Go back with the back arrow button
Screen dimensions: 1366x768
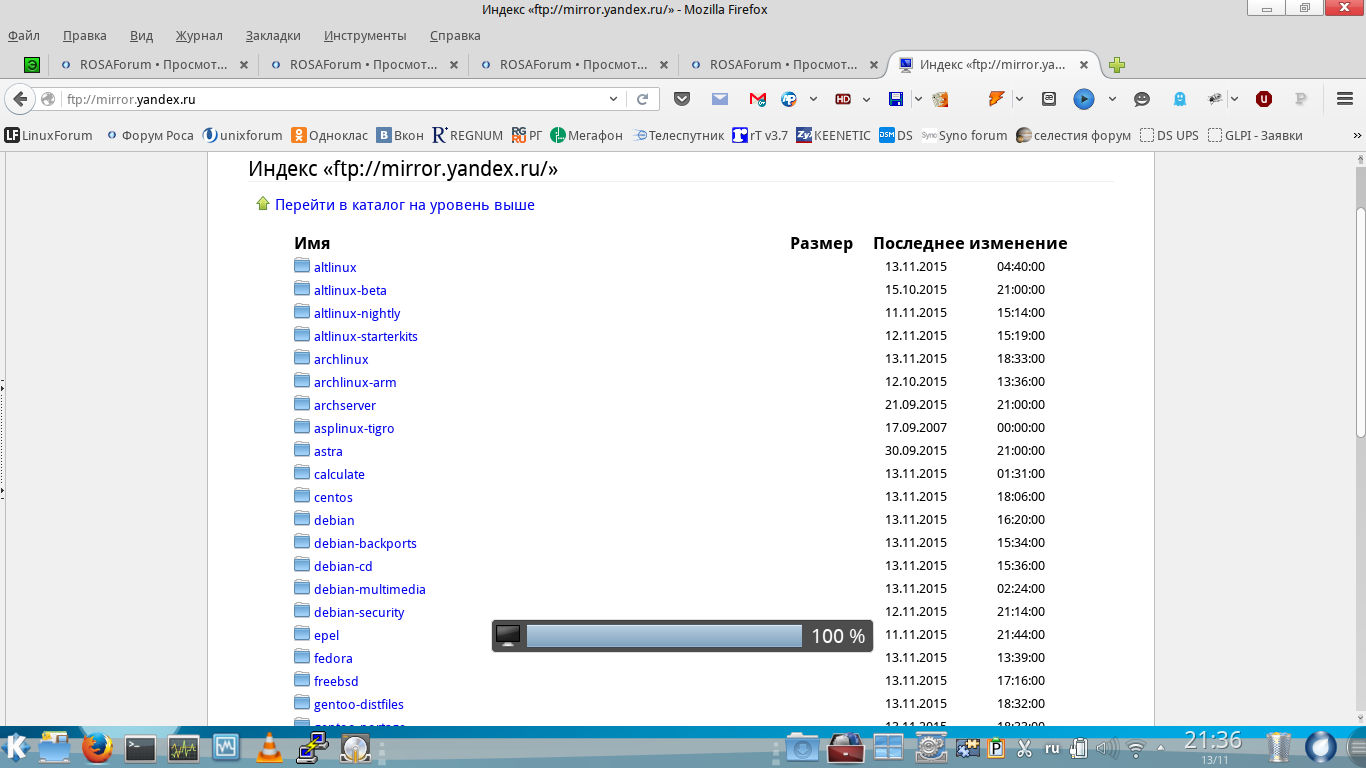[x=20, y=99]
